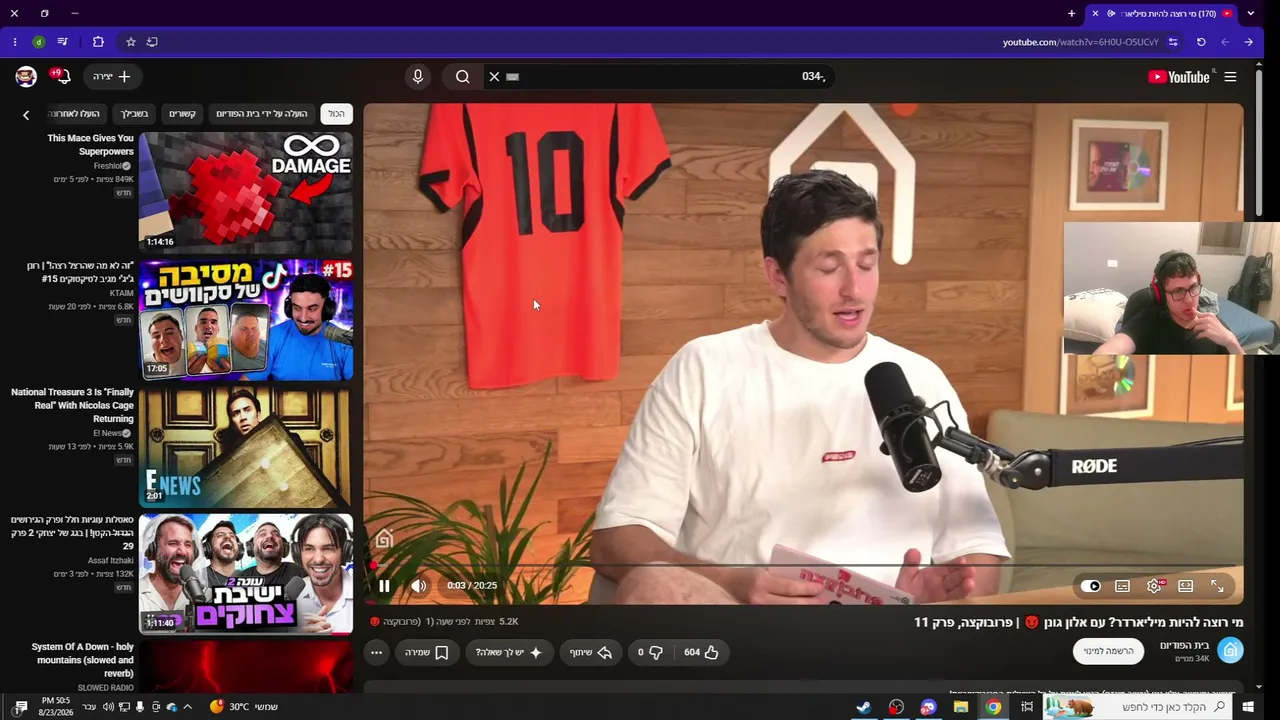Open the Assaf Itzhaki channel name
The width and height of the screenshot is (1280, 720).
[111, 561]
